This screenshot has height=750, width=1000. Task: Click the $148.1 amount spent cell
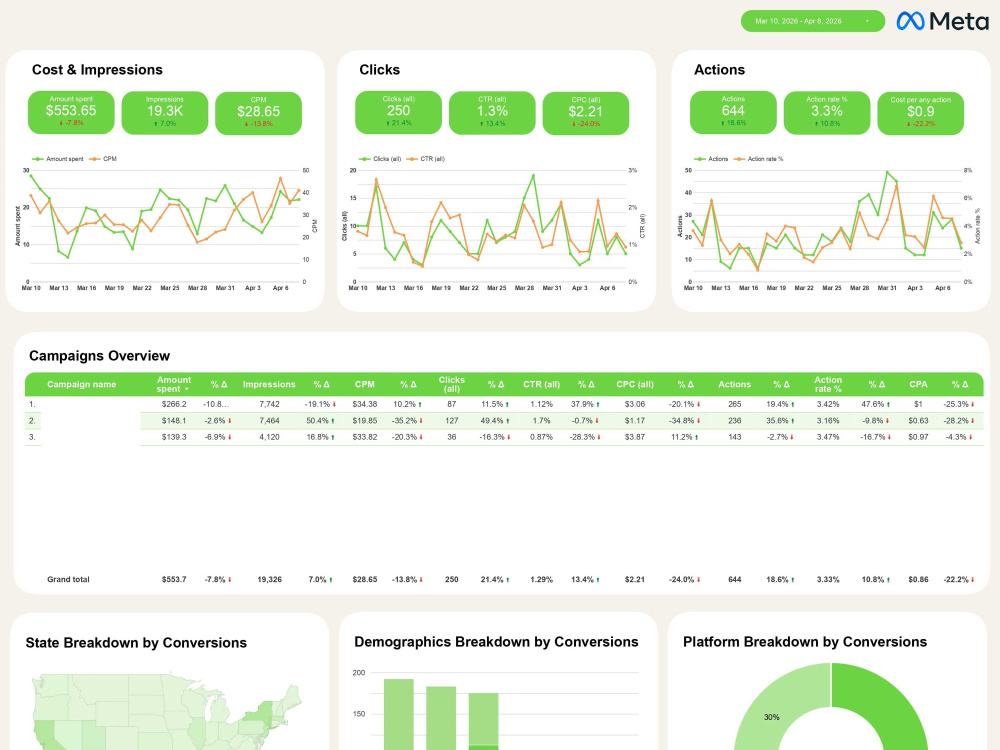point(174,421)
